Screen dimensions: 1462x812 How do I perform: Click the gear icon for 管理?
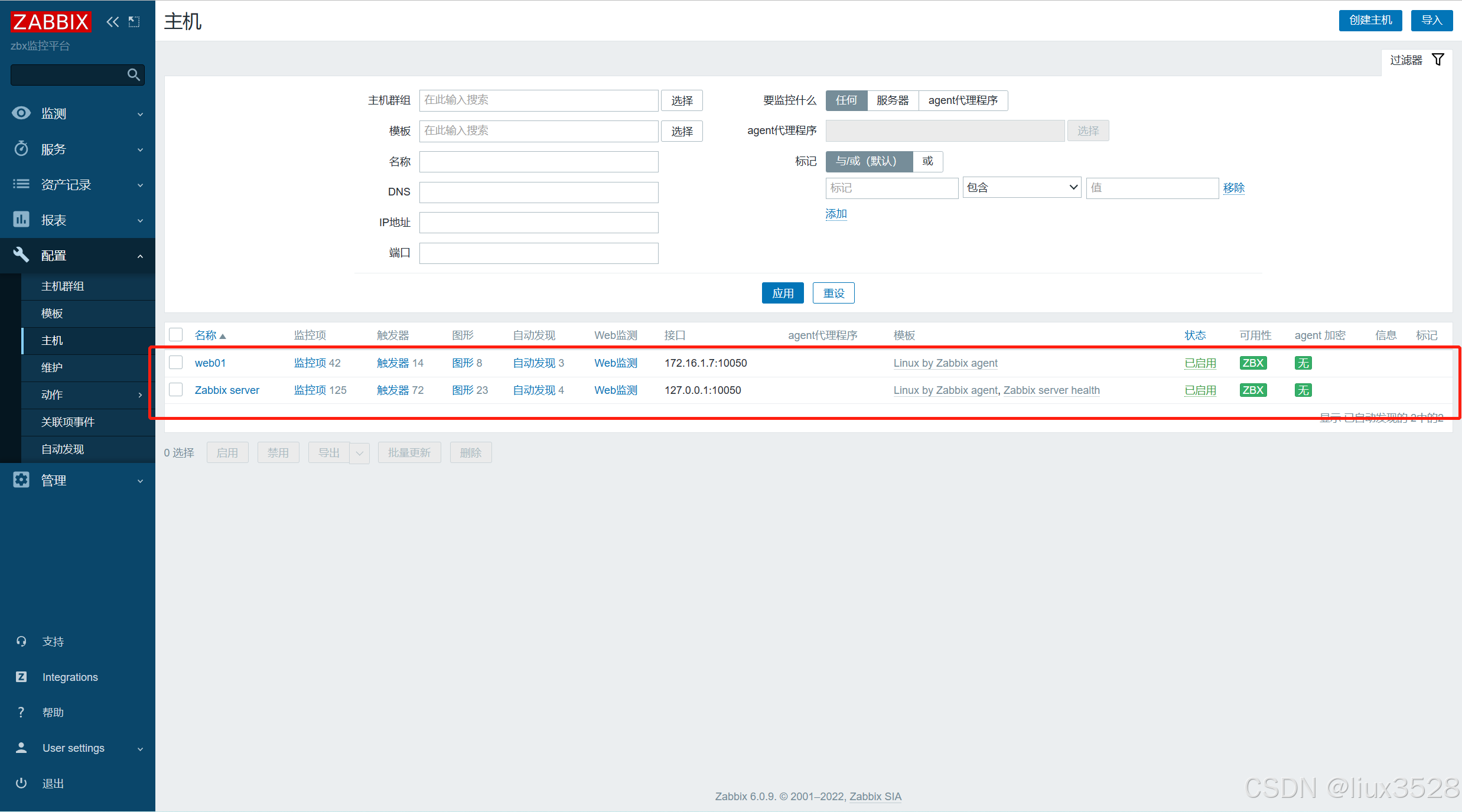(21, 480)
